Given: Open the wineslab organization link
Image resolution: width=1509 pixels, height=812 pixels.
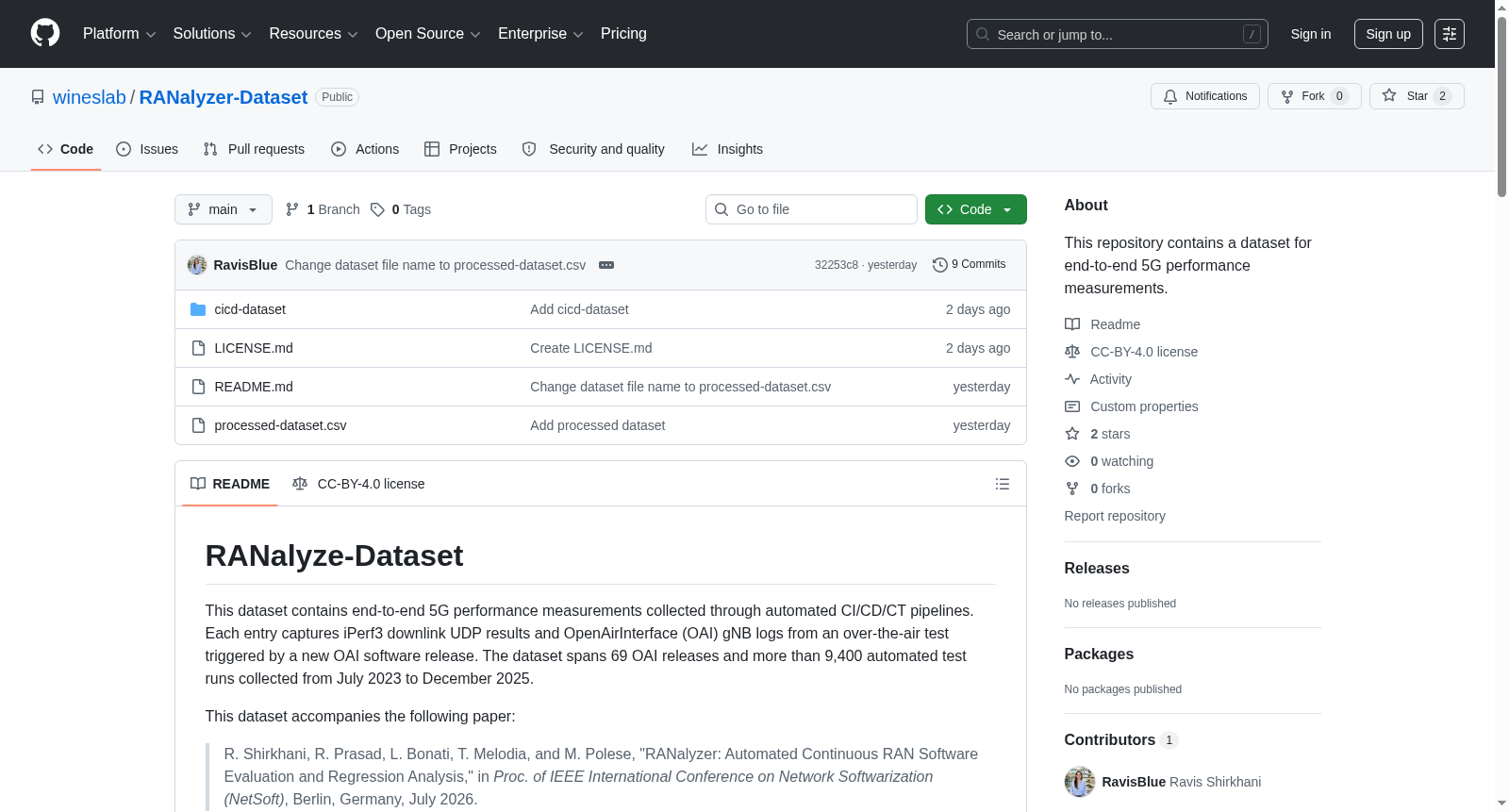Looking at the screenshot, I should tap(90, 97).
